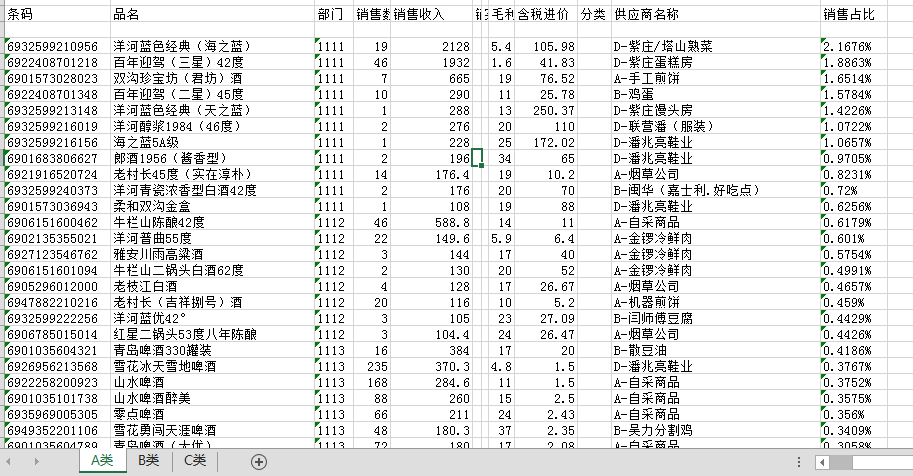The image size is (913, 476).
Task: Select cell 海之蓝5A级
Action: pos(213,142)
